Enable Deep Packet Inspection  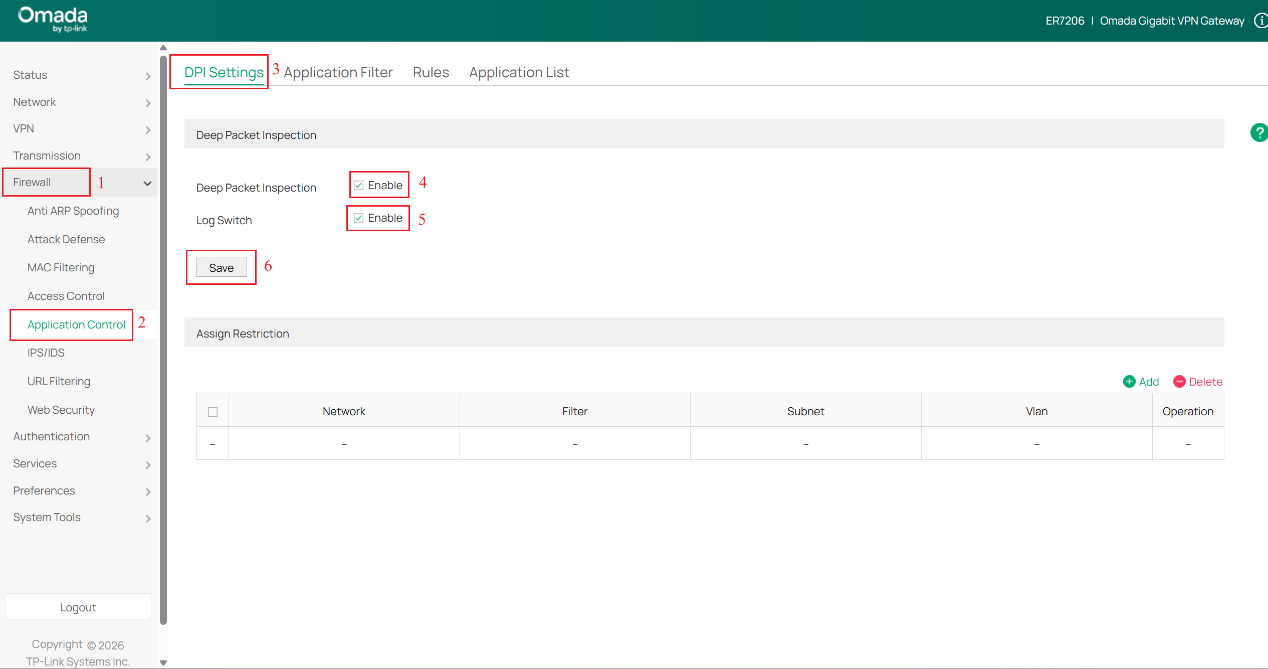[357, 184]
